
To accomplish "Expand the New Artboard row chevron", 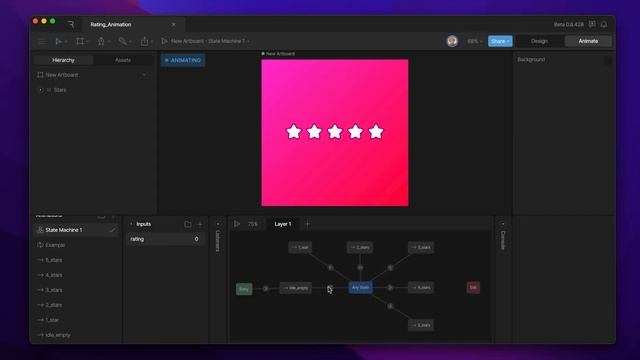I will pos(144,75).
